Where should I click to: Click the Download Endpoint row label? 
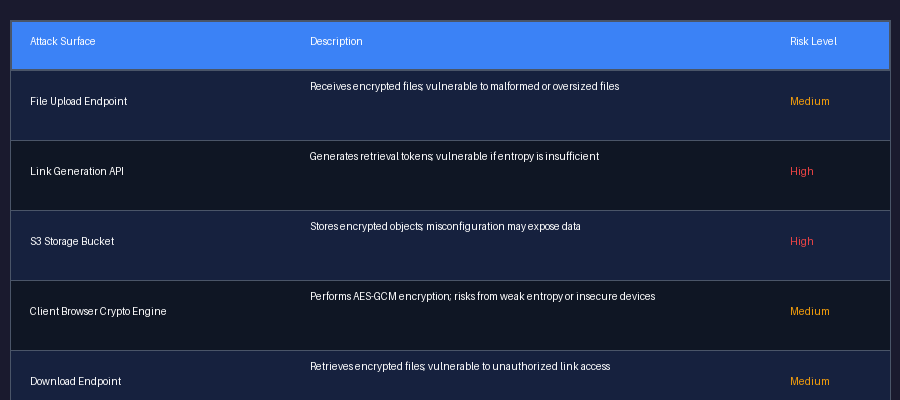click(x=76, y=381)
